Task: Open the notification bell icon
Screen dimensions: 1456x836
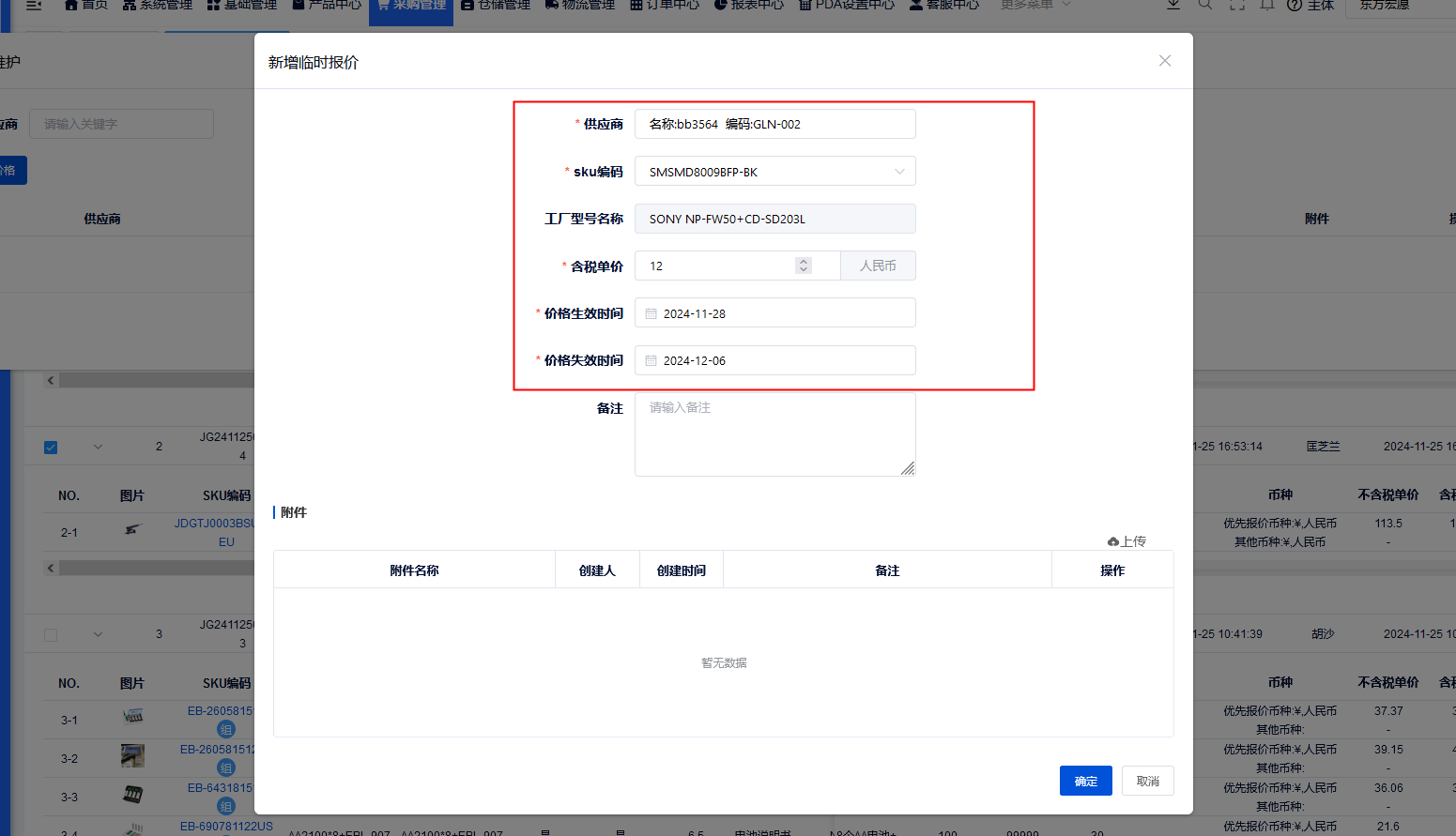Action: [1266, 6]
